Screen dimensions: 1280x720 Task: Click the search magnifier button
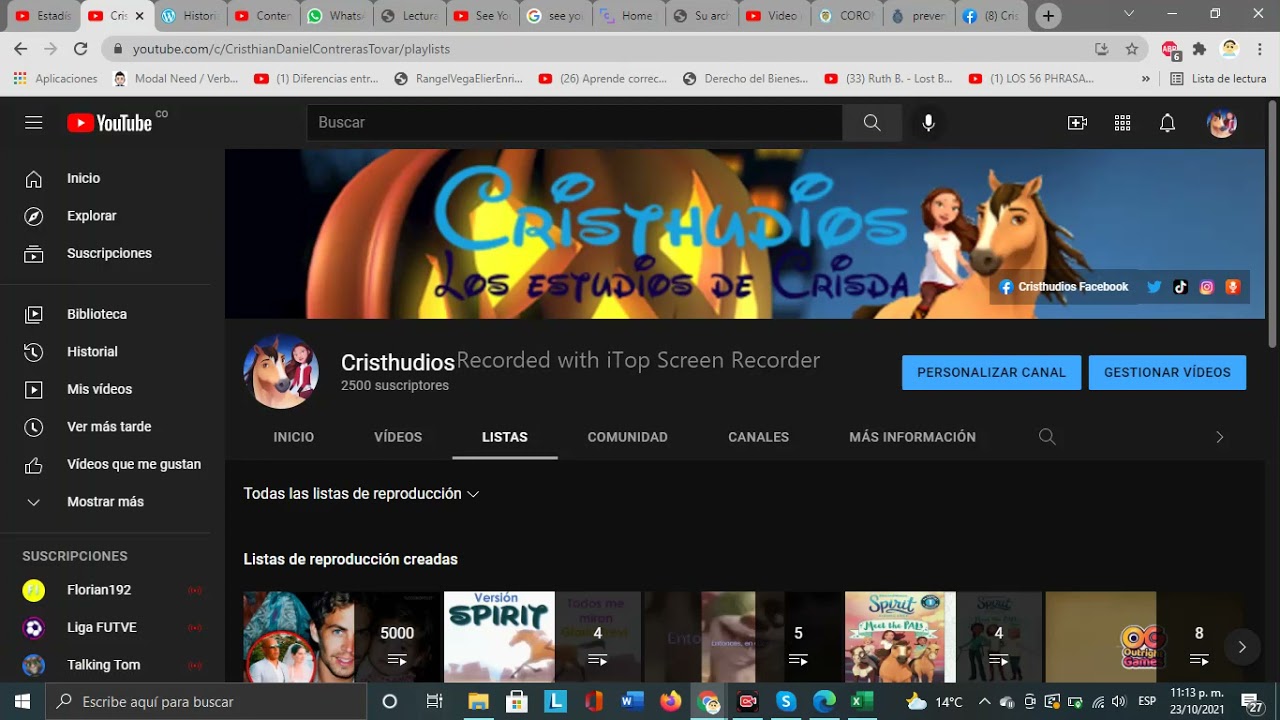point(872,122)
